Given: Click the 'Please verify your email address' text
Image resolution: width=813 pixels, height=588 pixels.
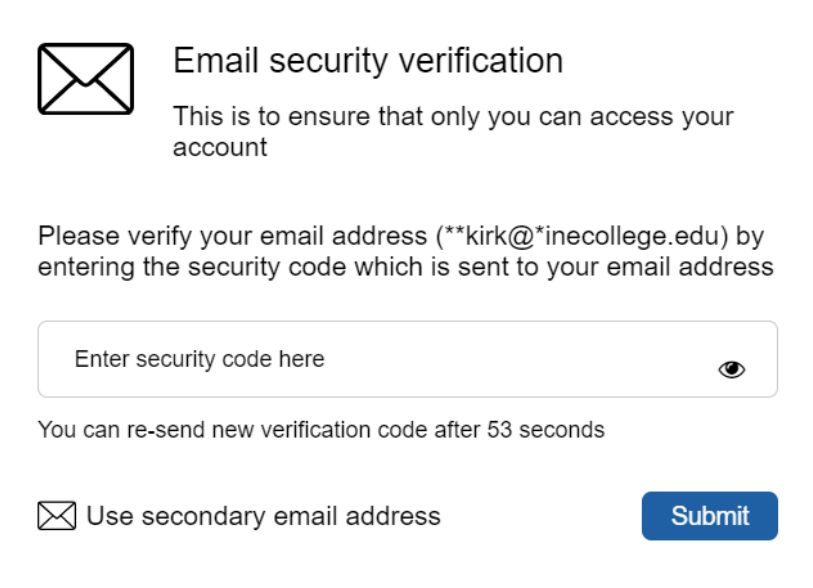Looking at the screenshot, I should pyautogui.click(x=232, y=236).
